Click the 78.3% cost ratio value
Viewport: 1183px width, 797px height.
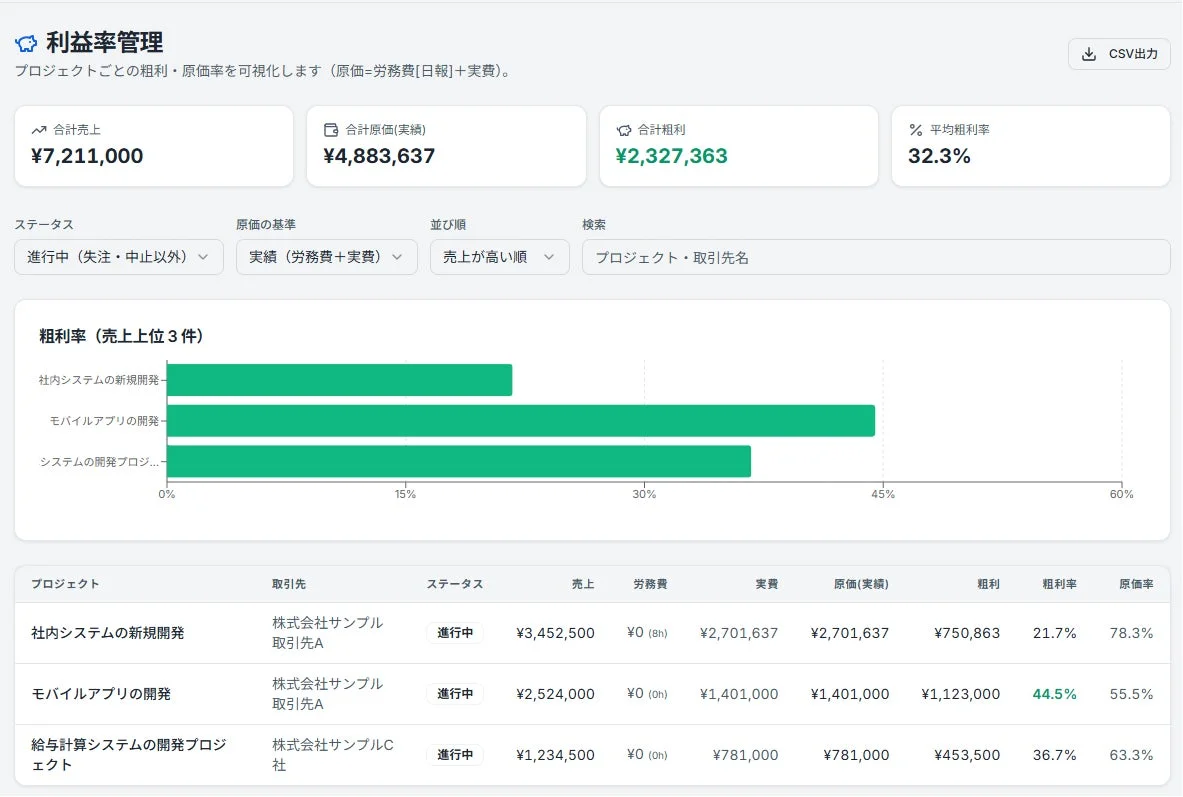(x=1131, y=633)
